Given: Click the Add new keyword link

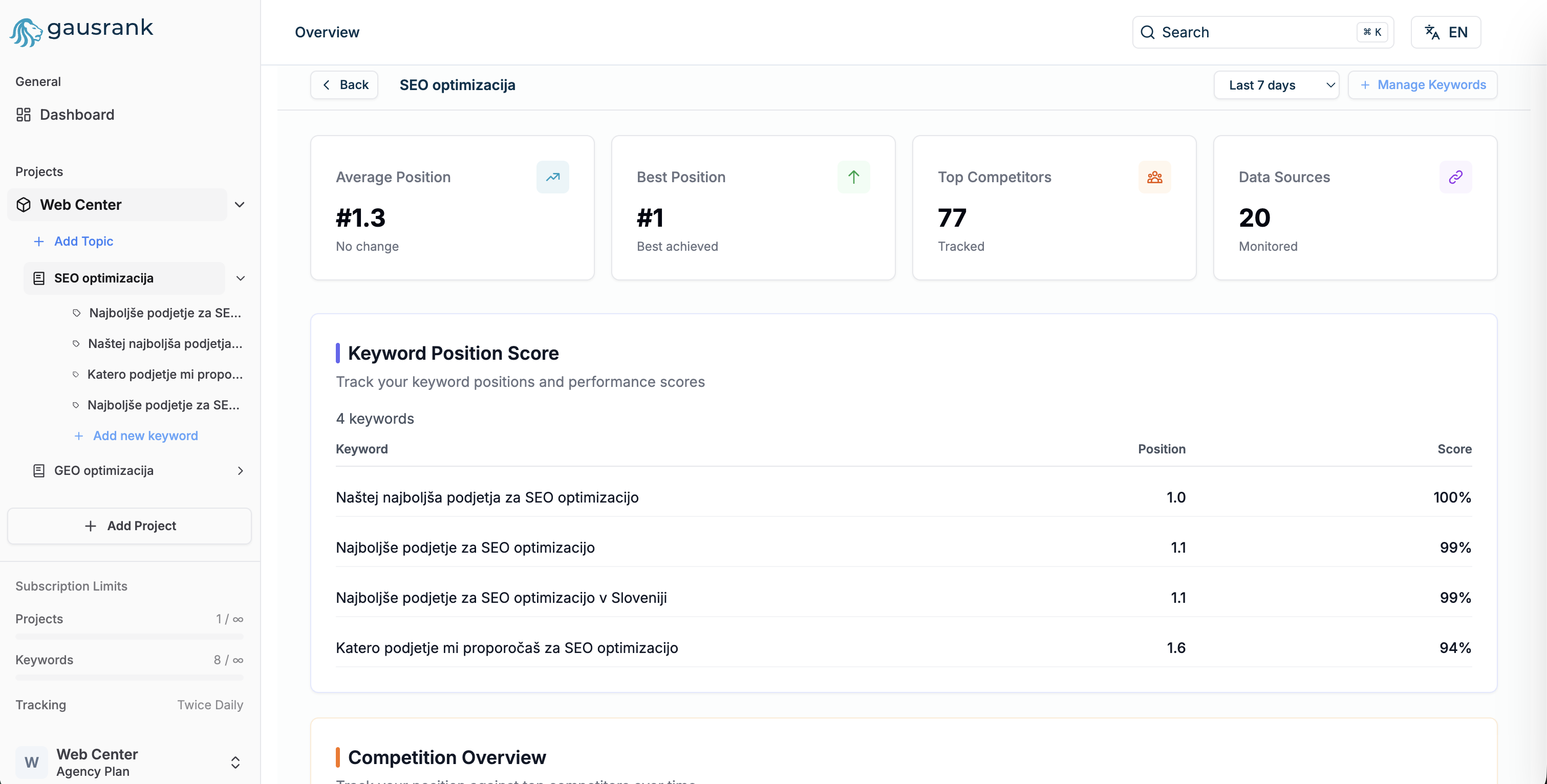Looking at the screenshot, I should coord(145,435).
